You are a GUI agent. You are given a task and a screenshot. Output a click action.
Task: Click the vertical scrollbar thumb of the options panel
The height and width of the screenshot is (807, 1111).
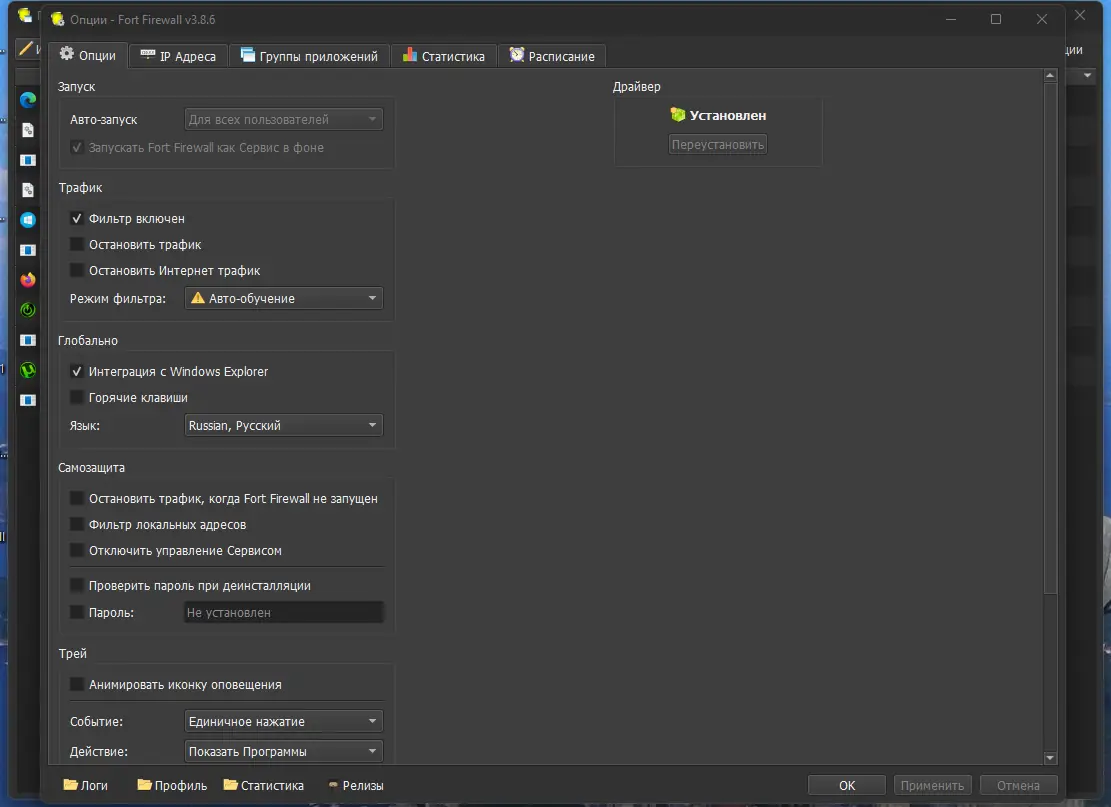[x=1050, y=338]
